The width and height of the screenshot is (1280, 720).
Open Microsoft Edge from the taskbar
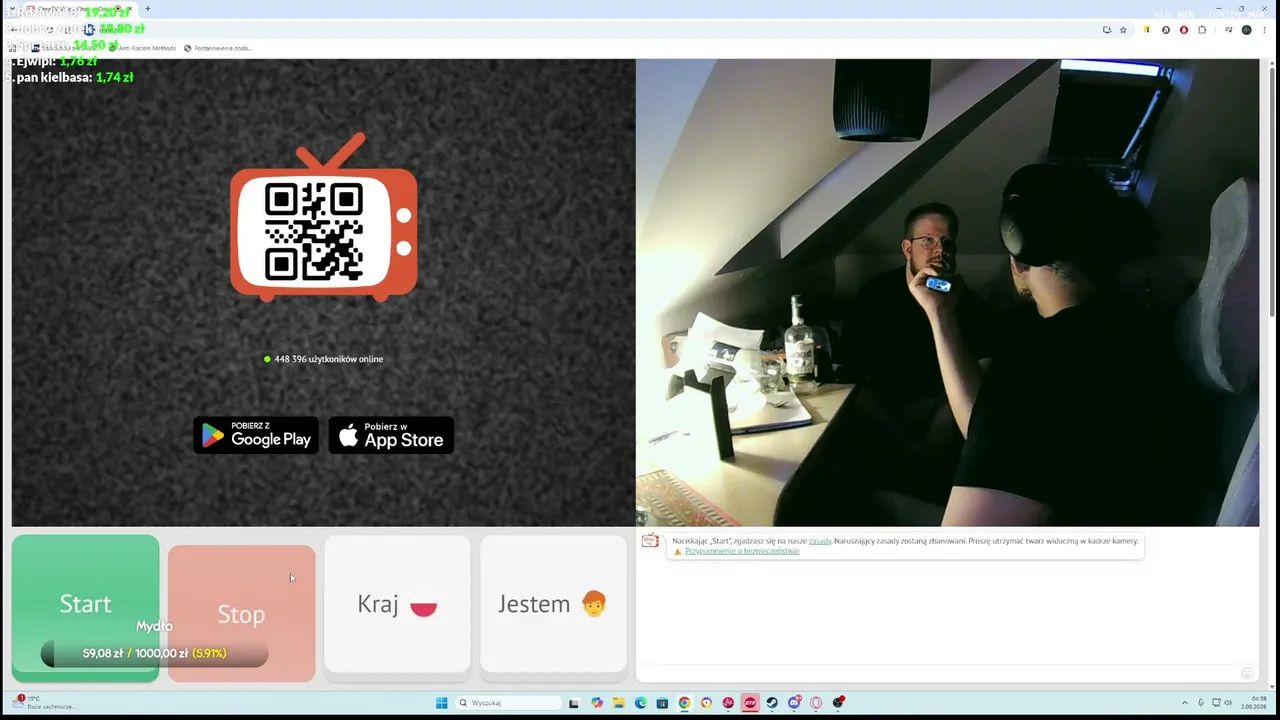pos(640,703)
